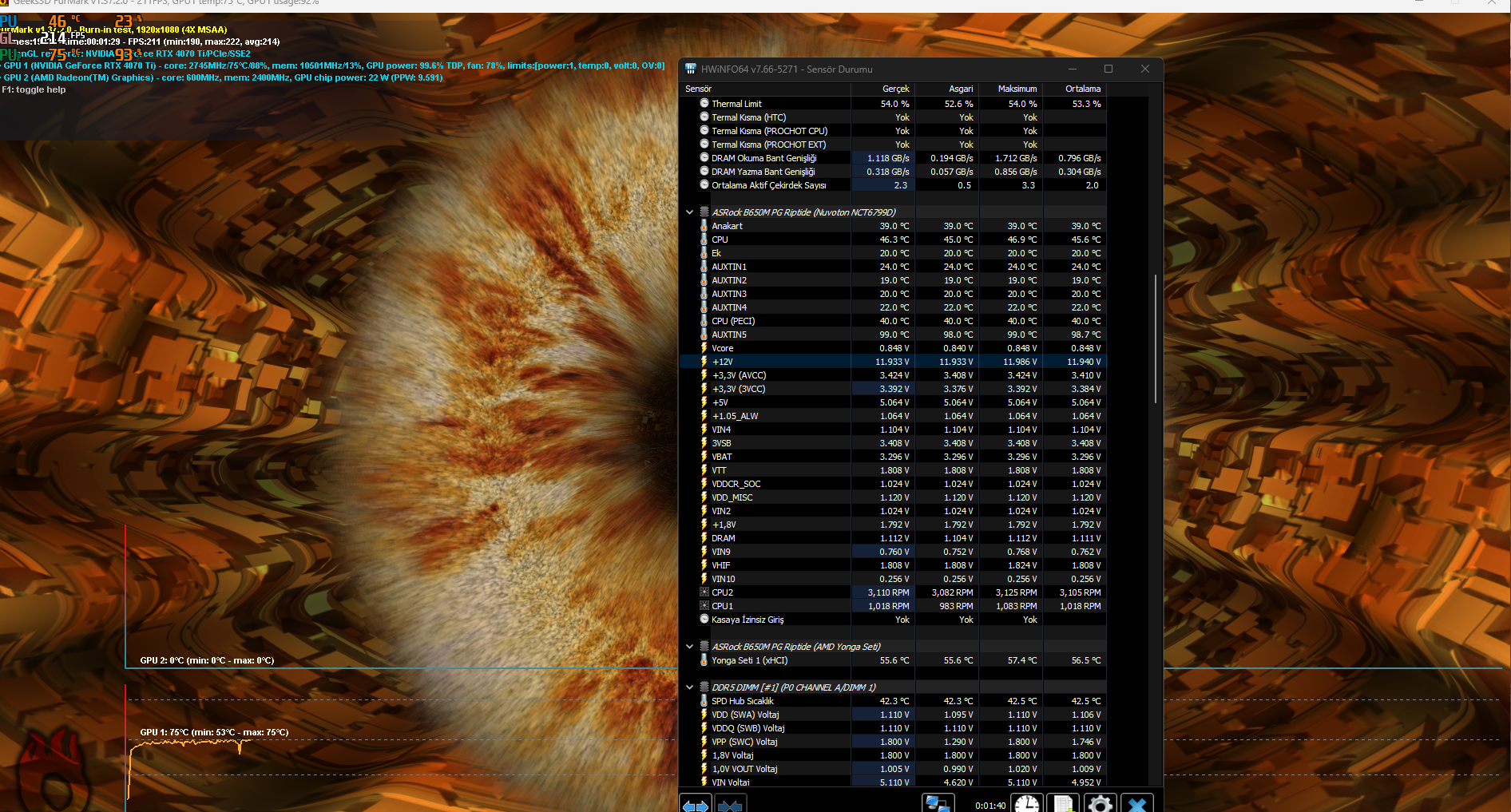Sort by the Sensör column header
The width and height of the screenshot is (1511, 812).
[765, 89]
